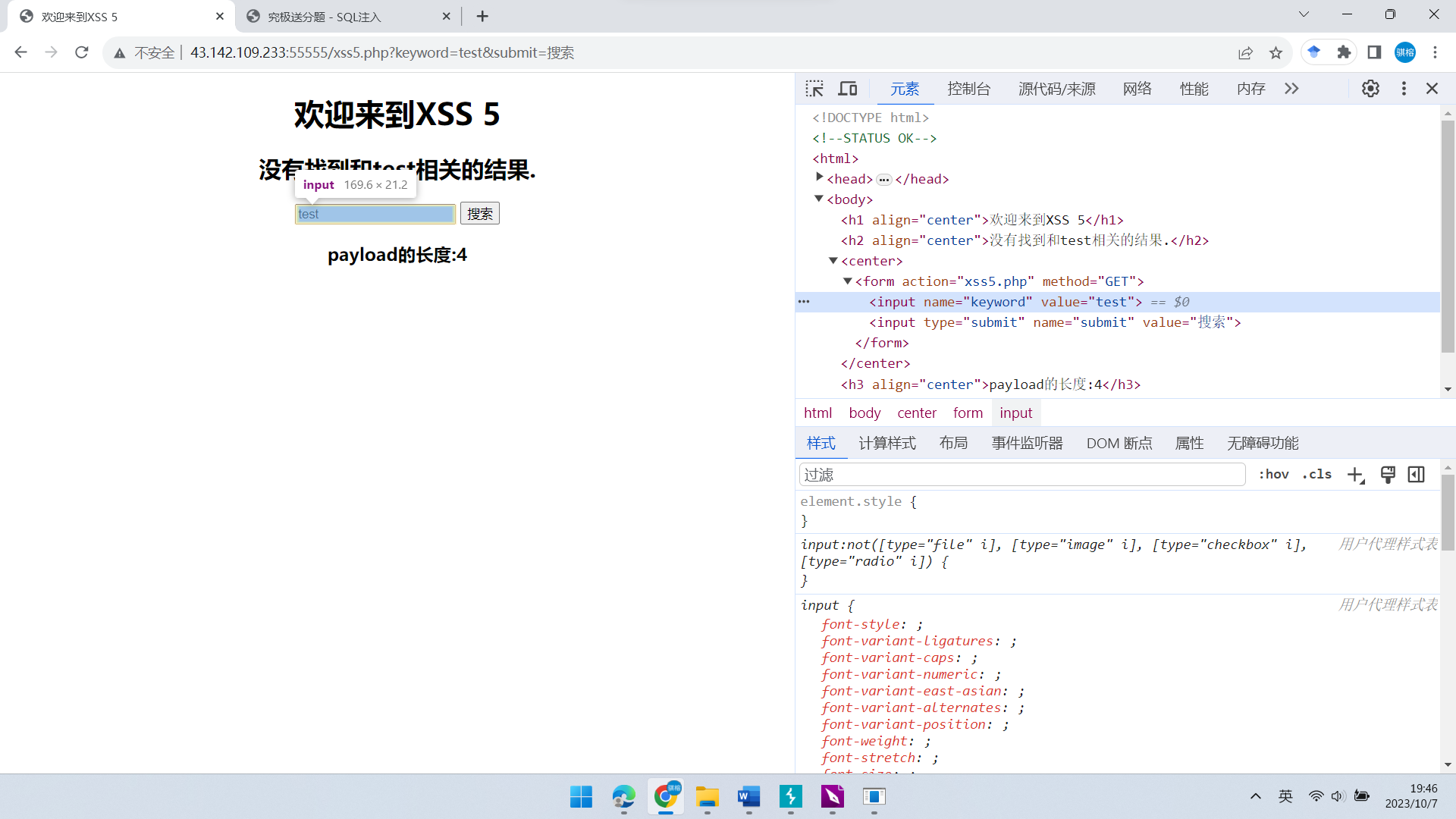Screen dimensions: 1456x819
Task: Select the h2 没有找到 node
Action: point(1025,240)
